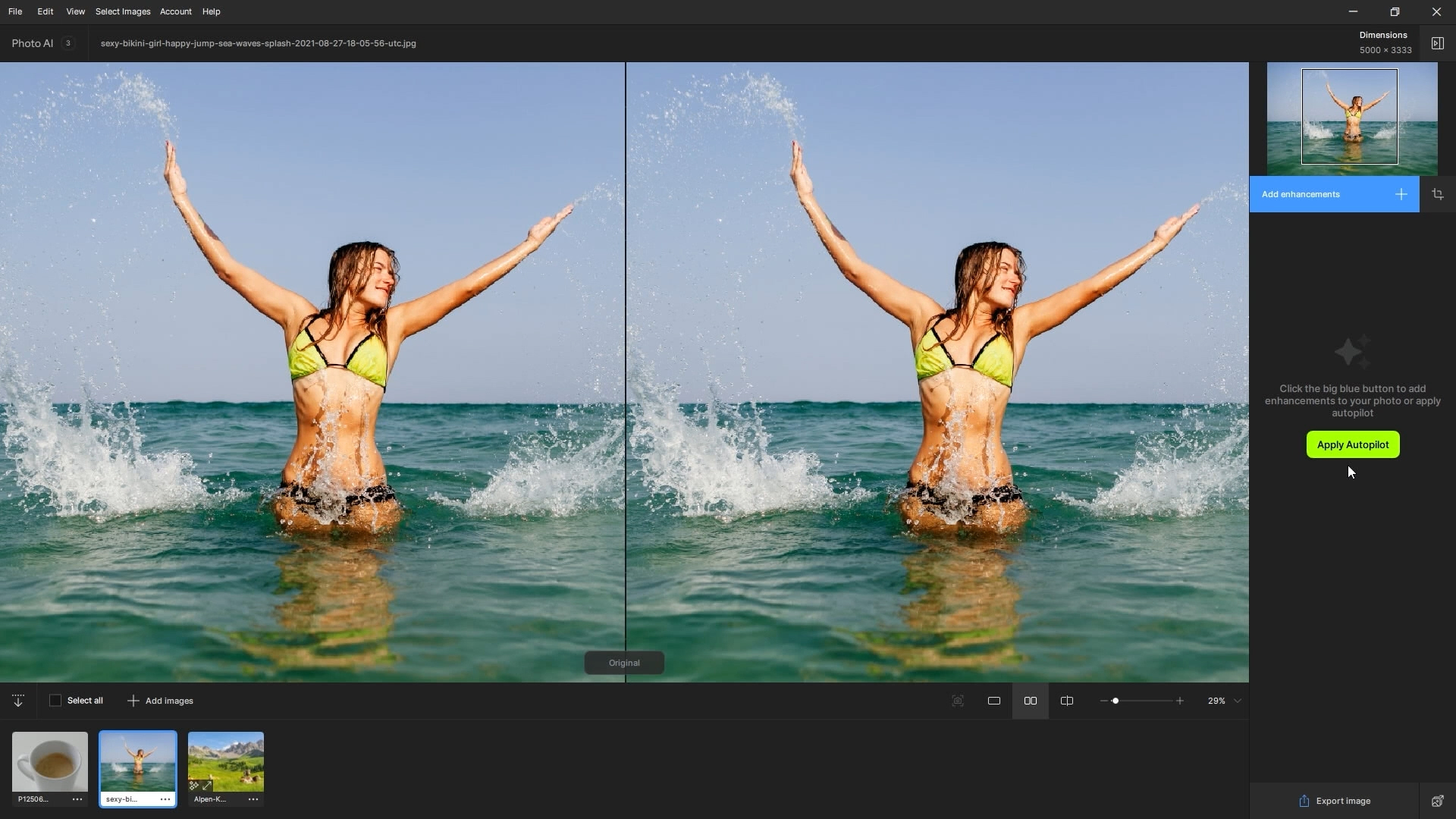Viewport: 1456px width, 819px height.
Task: Click the Add enhancements blue button
Action: 1334,195
